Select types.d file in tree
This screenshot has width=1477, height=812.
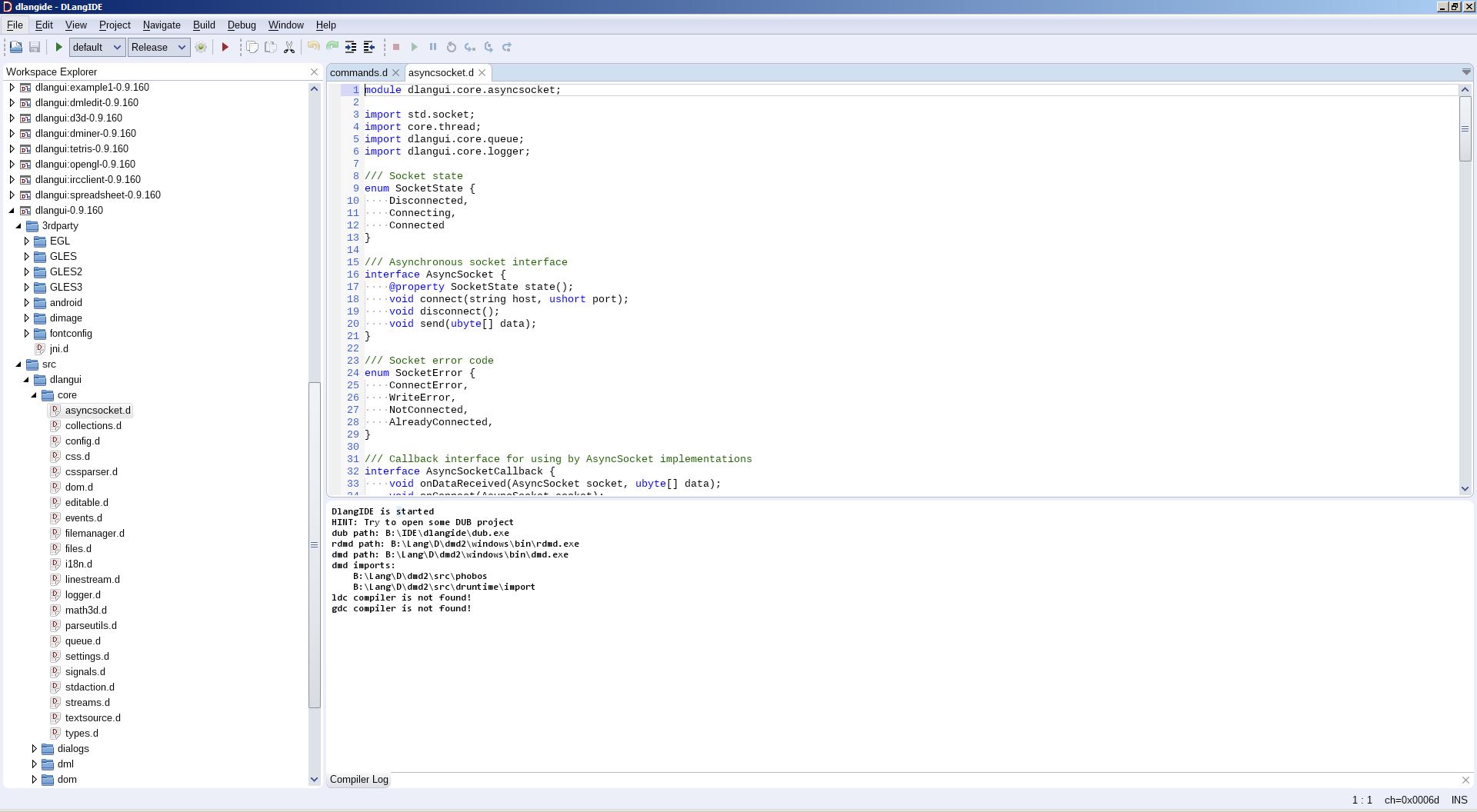tap(82, 733)
